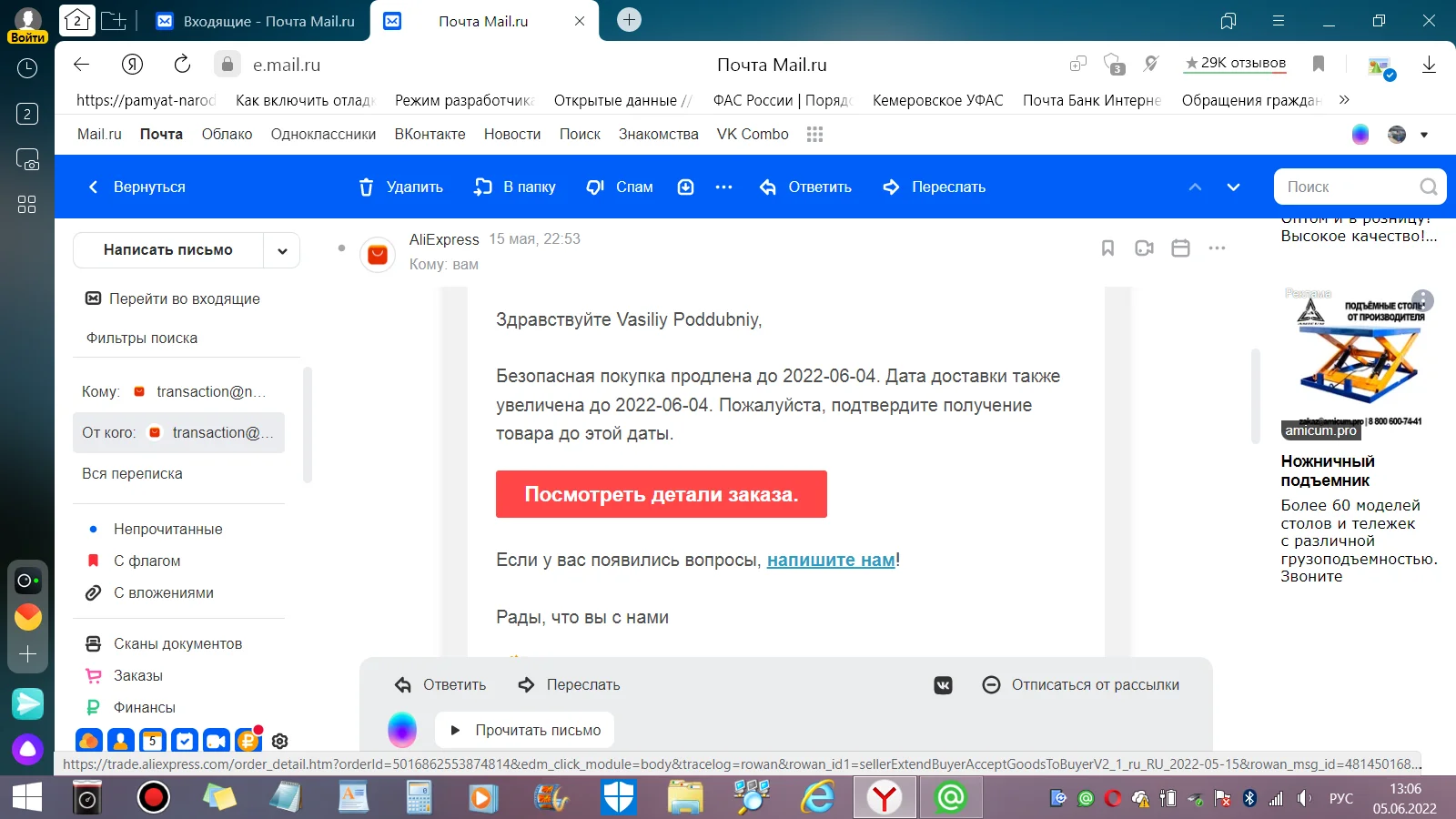Open ВКонтакте in Mail.ru nav

(430, 134)
